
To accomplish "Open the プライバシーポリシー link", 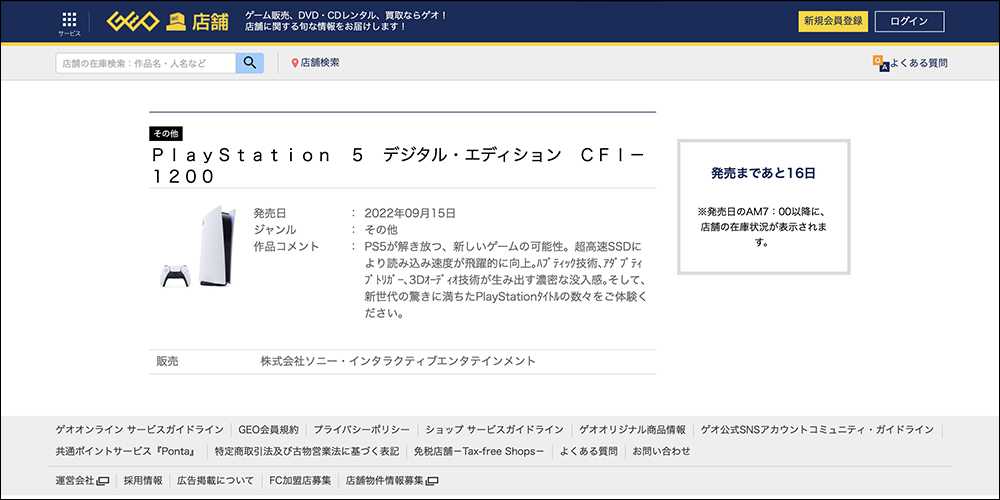I will (x=357, y=429).
